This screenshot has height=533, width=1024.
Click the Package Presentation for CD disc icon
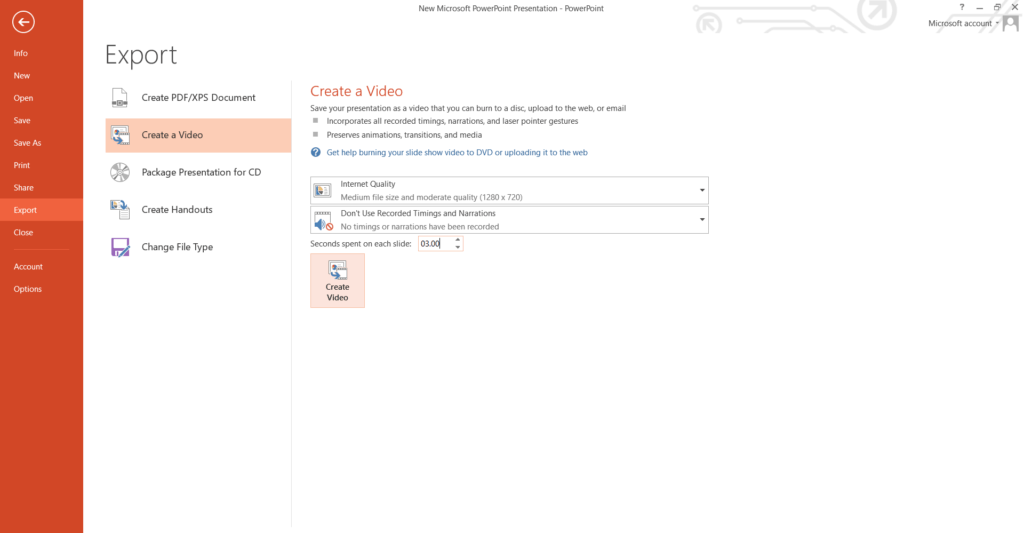(120, 172)
